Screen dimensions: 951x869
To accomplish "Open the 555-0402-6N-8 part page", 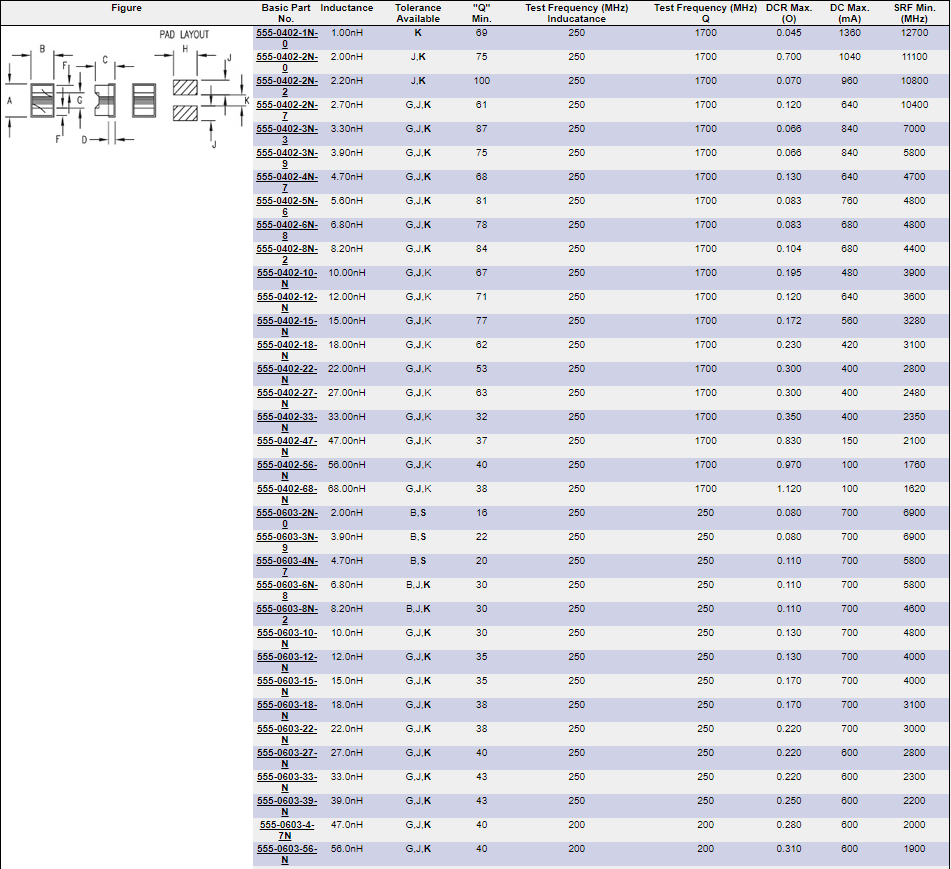I will [286, 225].
